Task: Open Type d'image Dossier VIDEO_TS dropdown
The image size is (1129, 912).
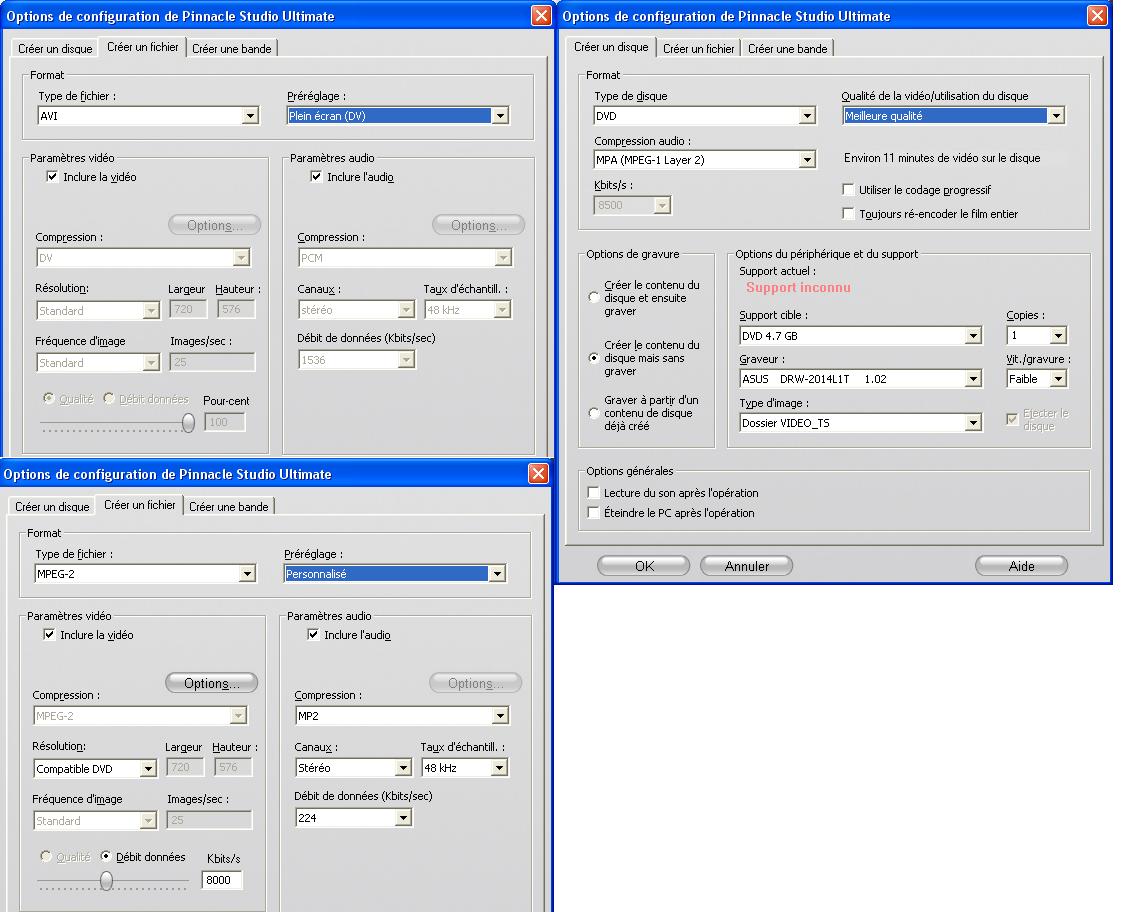Action: (860, 423)
